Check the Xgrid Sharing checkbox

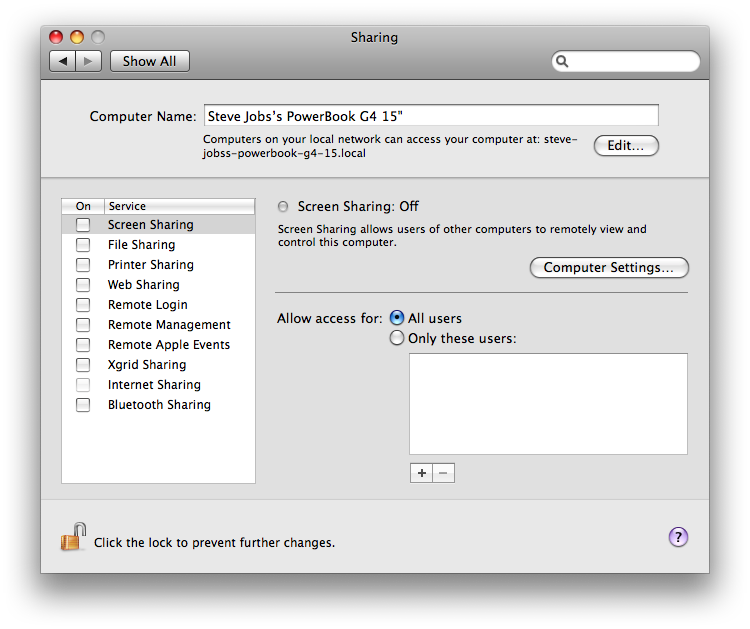tap(83, 365)
